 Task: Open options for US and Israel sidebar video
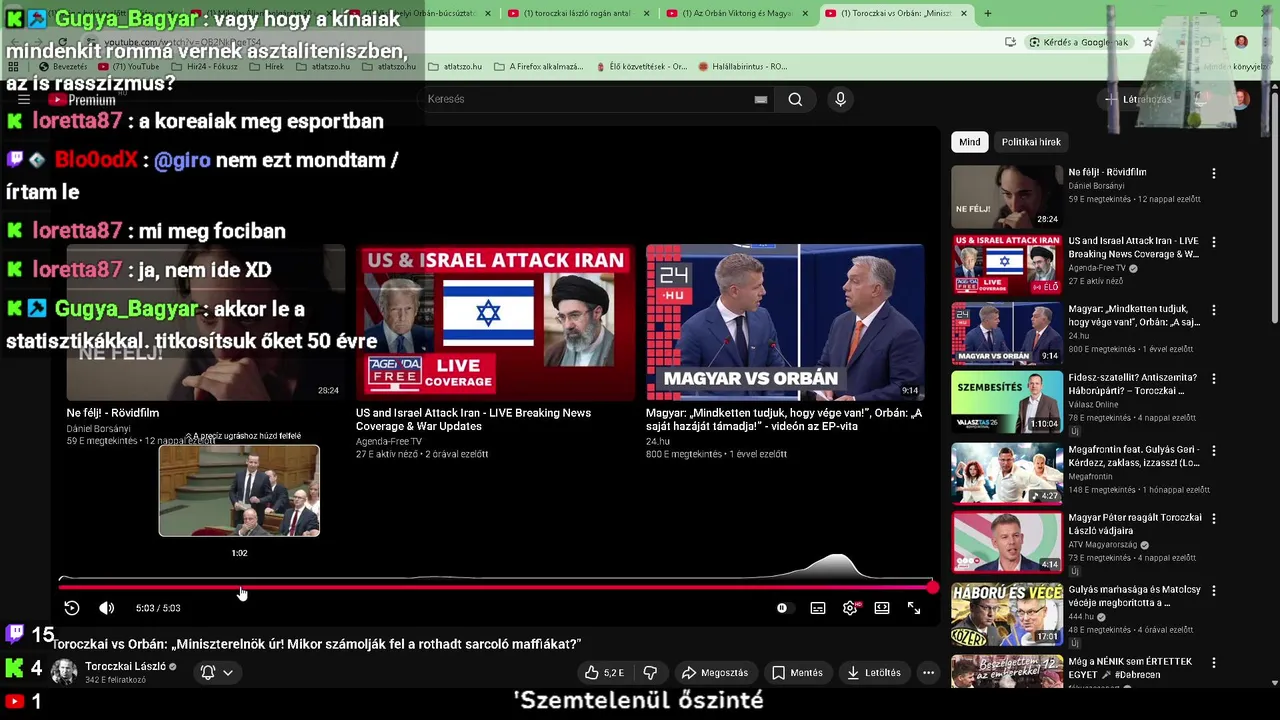(x=1214, y=242)
